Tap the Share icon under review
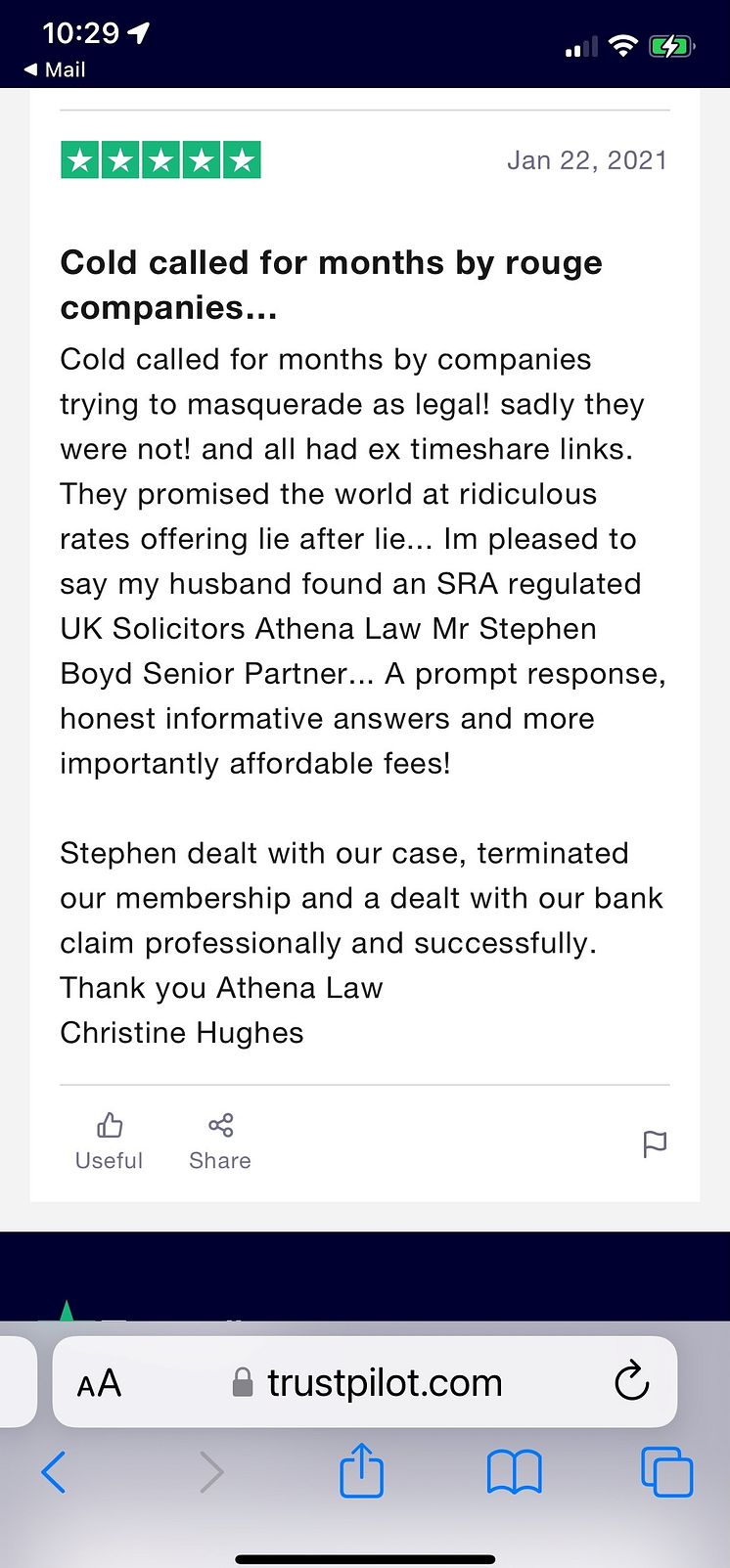Screen dimensions: 730x1568 tap(220, 1125)
